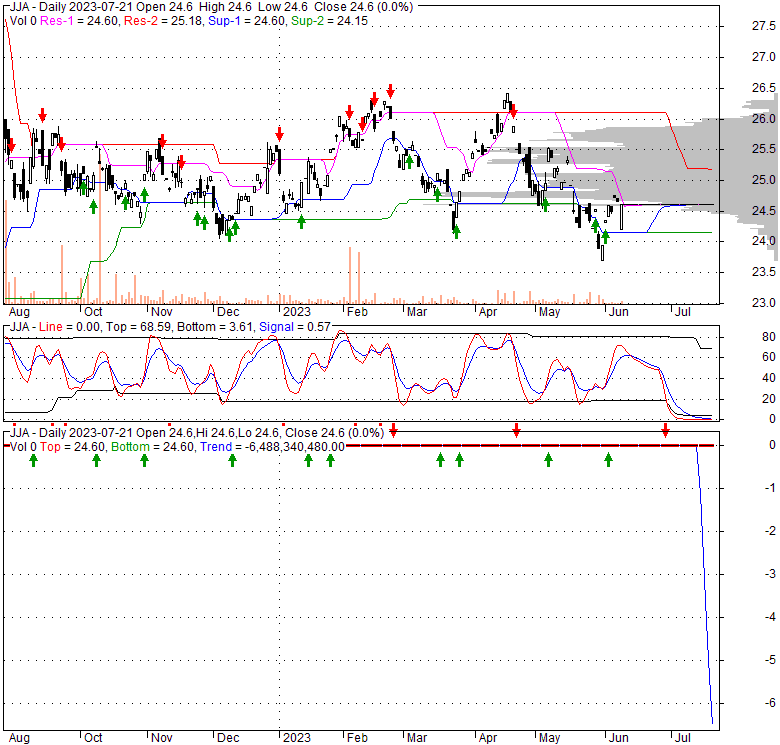Click the trend panel 'Top = 24.60' label

point(73,447)
